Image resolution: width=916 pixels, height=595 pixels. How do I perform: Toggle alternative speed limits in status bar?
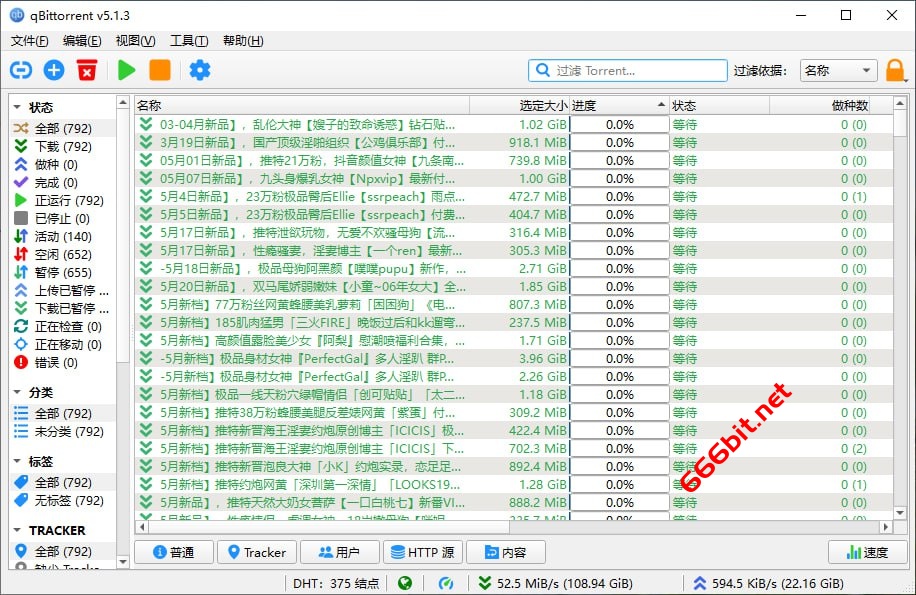(447, 583)
